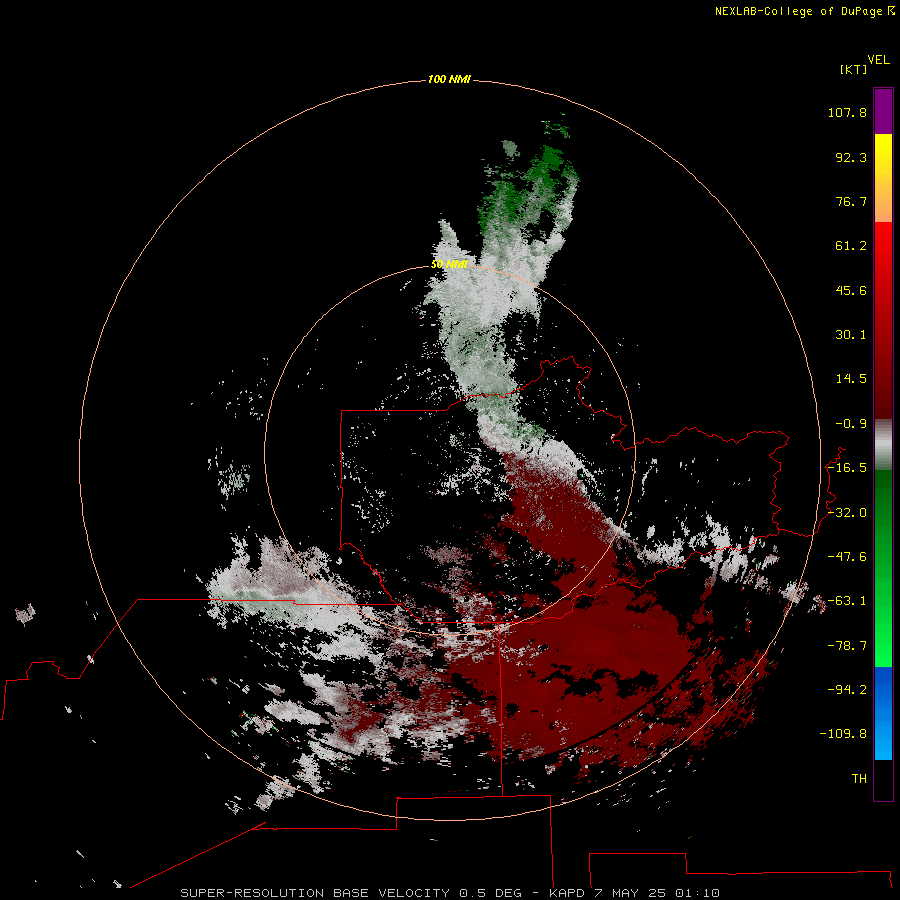900x900 pixels.
Task: Click the 30.1 legend value
Action: [851, 335]
